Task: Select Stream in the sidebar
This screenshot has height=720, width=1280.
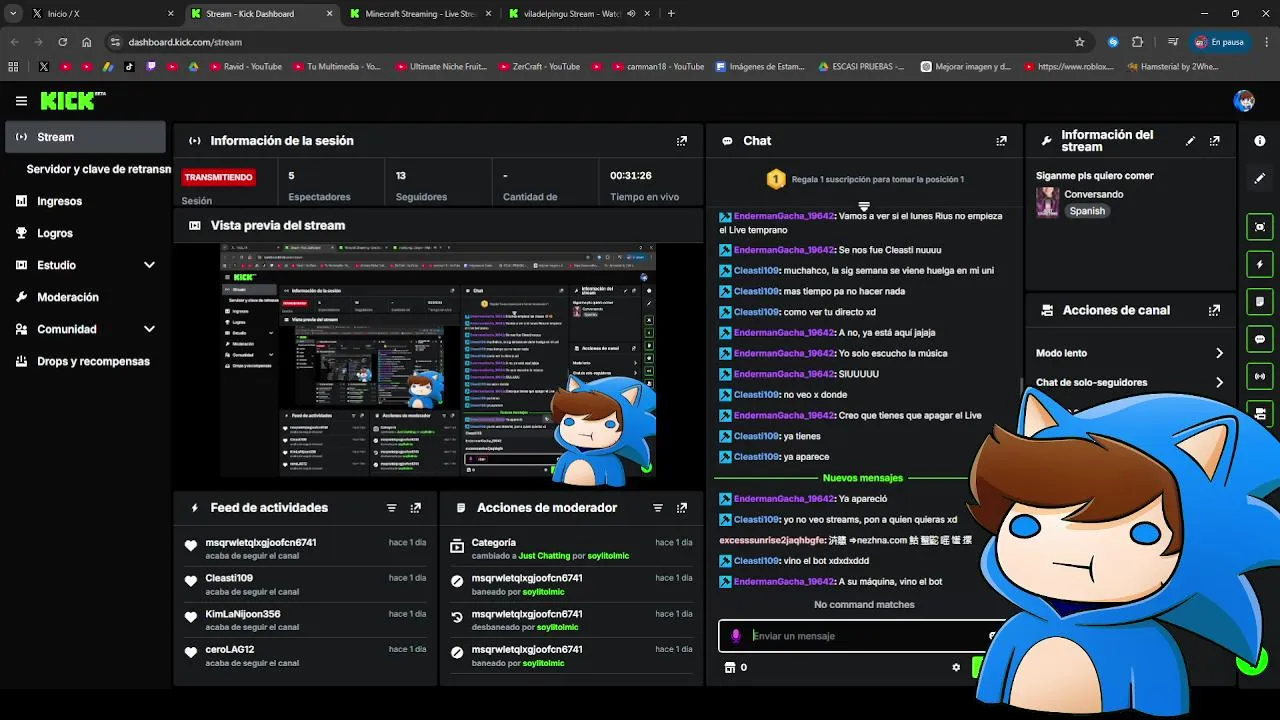Action: click(86, 137)
